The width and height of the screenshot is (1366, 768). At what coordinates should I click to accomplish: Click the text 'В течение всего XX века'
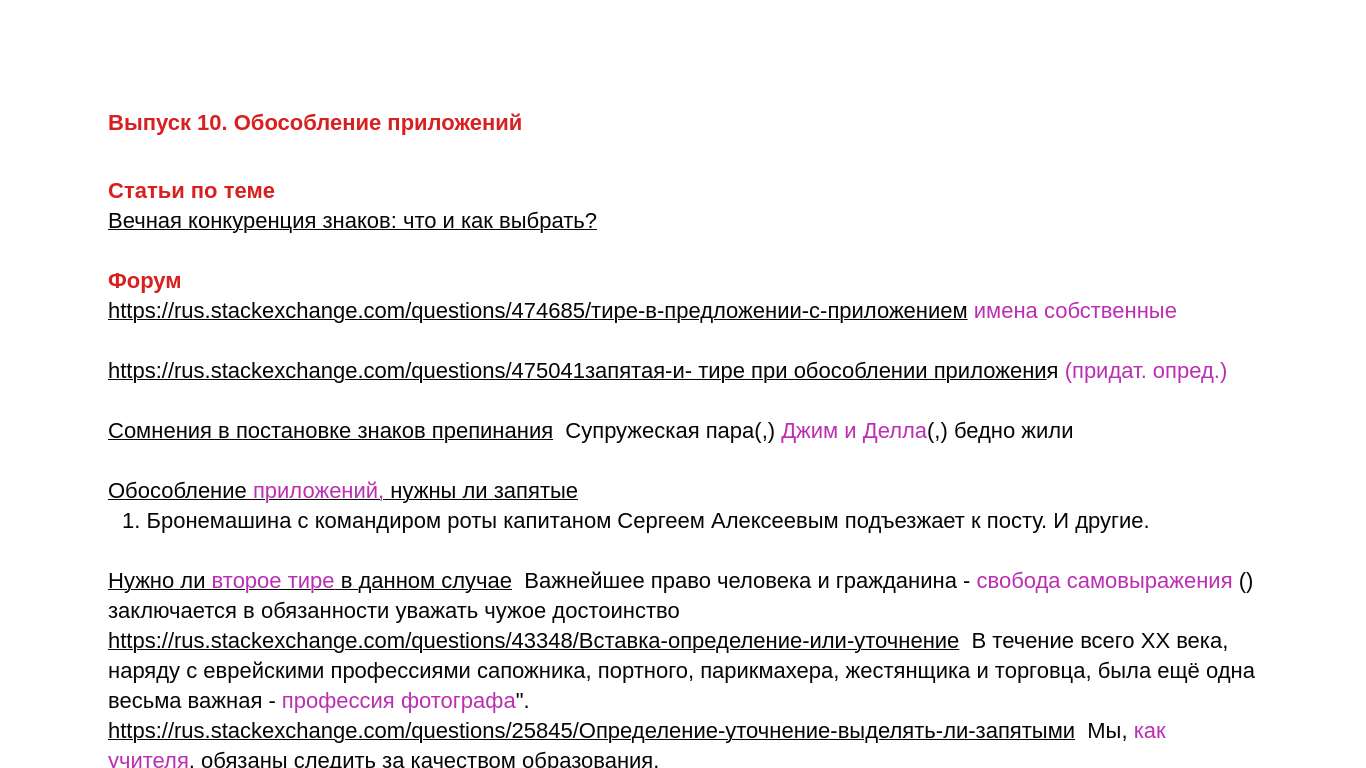point(1099,641)
